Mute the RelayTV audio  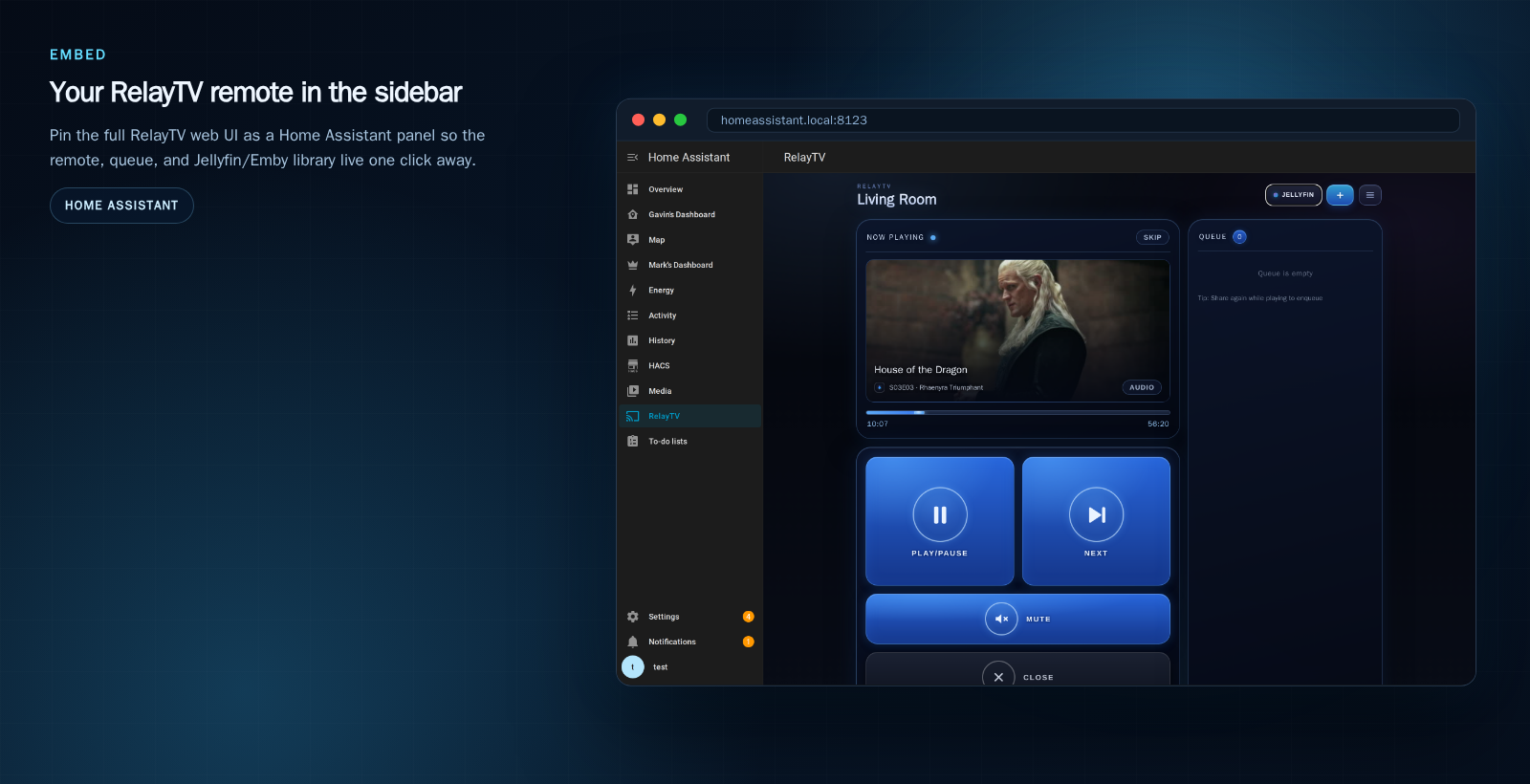pos(1017,619)
